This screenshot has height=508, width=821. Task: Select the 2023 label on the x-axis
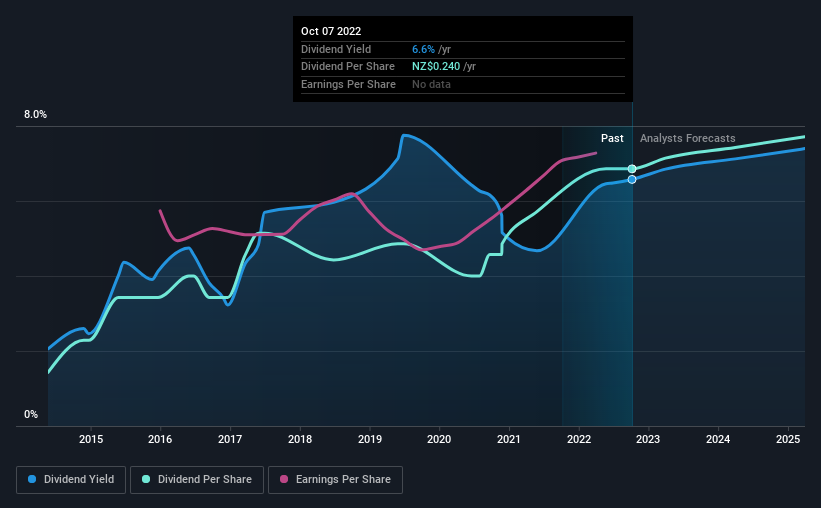pyautogui.click(x=648, y=439)
